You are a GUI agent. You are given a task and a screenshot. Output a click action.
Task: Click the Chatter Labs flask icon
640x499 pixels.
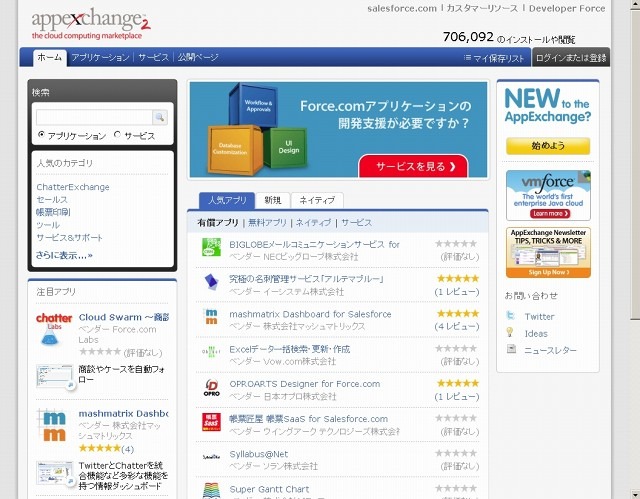54,329
